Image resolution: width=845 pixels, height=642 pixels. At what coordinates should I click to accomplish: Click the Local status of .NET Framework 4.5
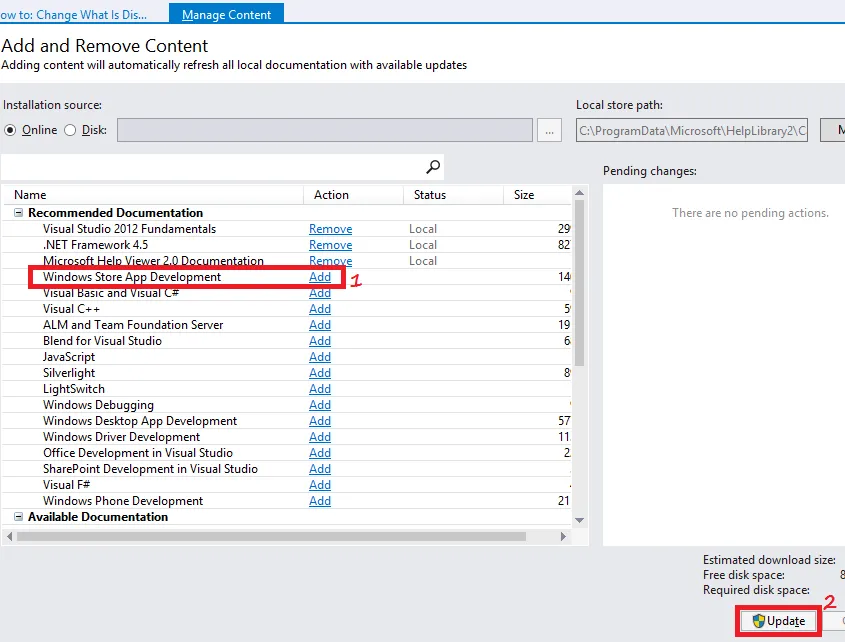422,245
